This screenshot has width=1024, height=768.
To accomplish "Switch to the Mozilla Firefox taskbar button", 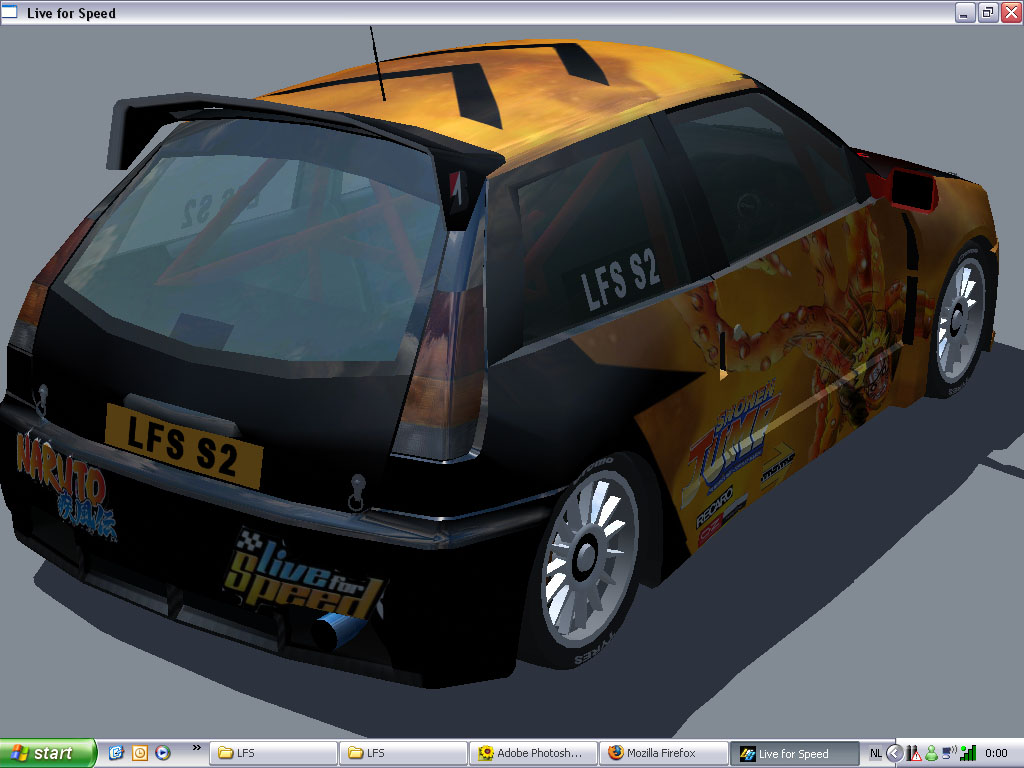I will (x=663, y=753).
